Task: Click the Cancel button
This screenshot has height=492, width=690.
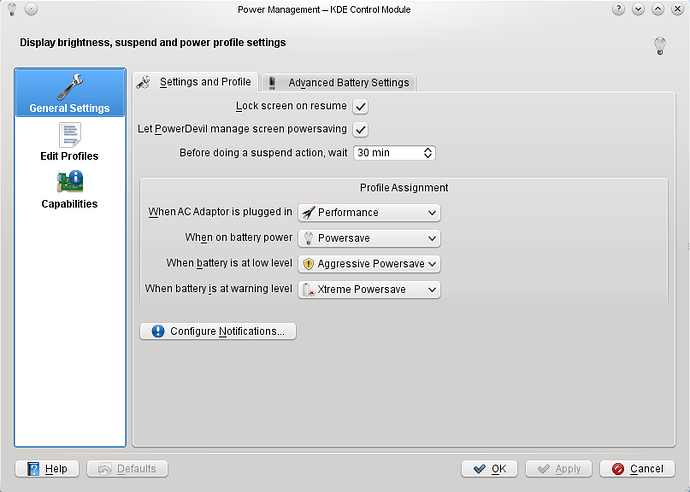Action: pyautogui.click(x=637, y=469)
